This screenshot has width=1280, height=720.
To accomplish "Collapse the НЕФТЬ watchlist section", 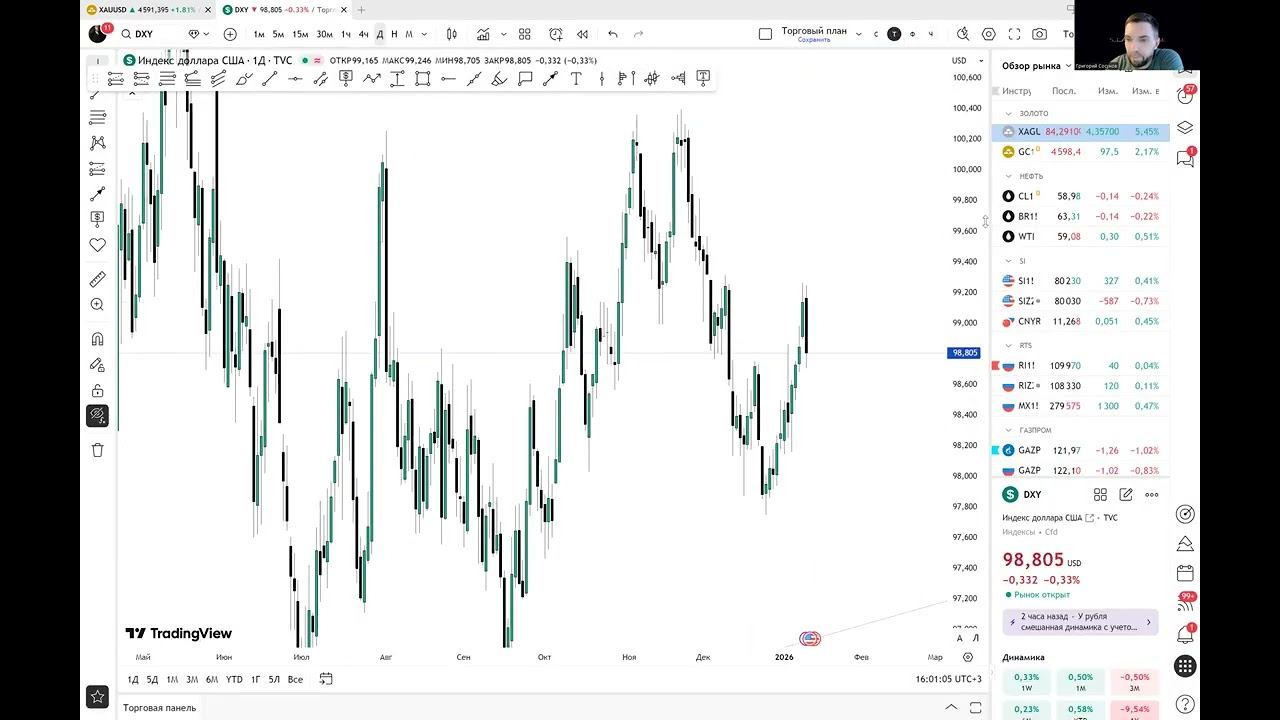I will (x=1009, y=176).
